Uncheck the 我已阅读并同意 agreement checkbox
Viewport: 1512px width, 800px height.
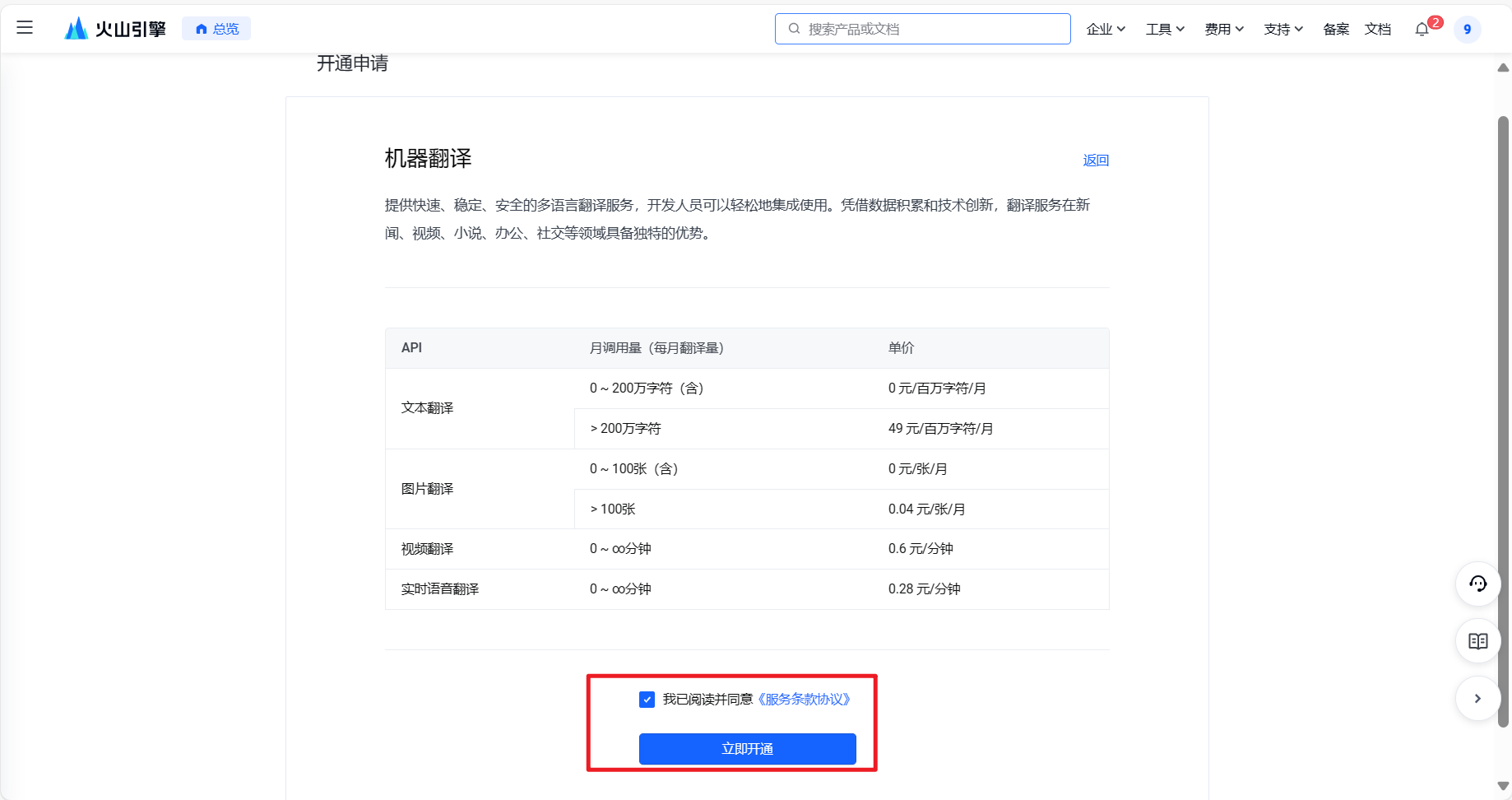click(x=647, y=700)
